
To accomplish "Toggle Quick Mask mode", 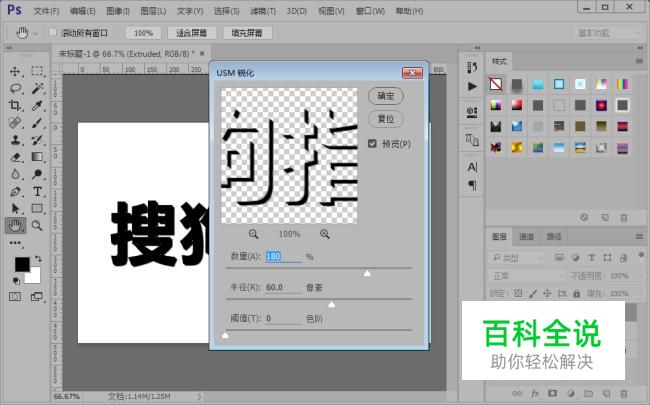I will click(x=15, y=296).
